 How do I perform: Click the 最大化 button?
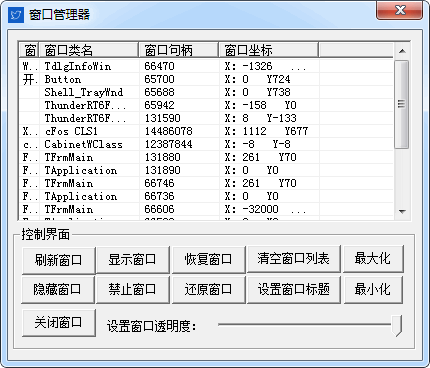tap(373, 259)
